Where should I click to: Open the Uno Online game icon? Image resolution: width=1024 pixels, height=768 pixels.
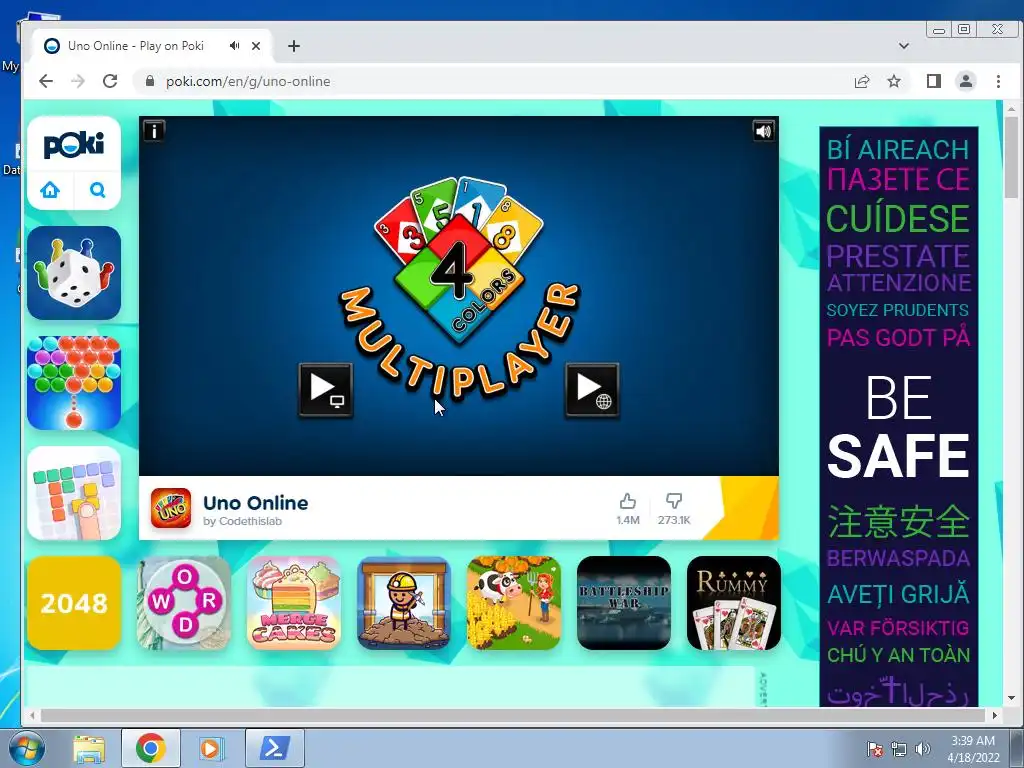tap(171, 508)
